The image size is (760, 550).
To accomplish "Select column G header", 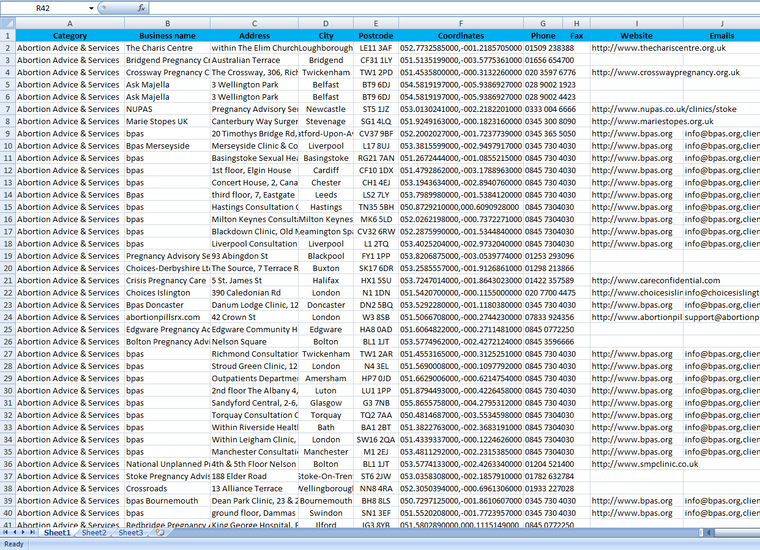I will 543,23.
